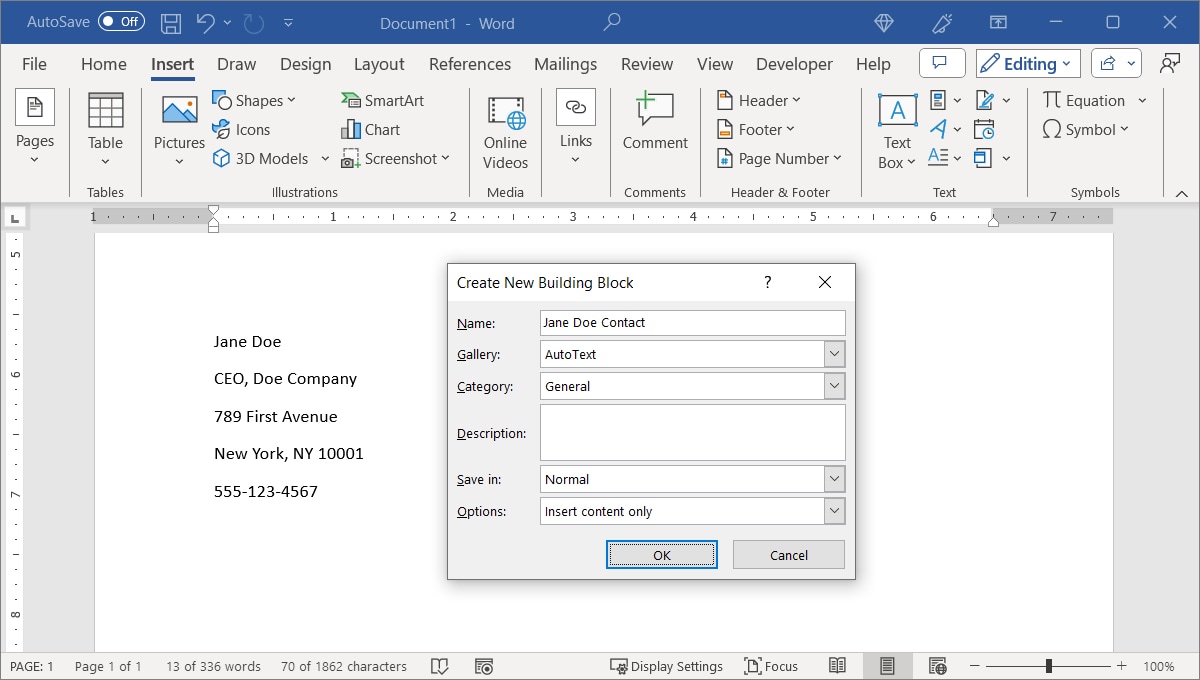This screenshot has height=680, width=1200.
Task: Switch to the Design ribbon tab
Action: [305, 64]
